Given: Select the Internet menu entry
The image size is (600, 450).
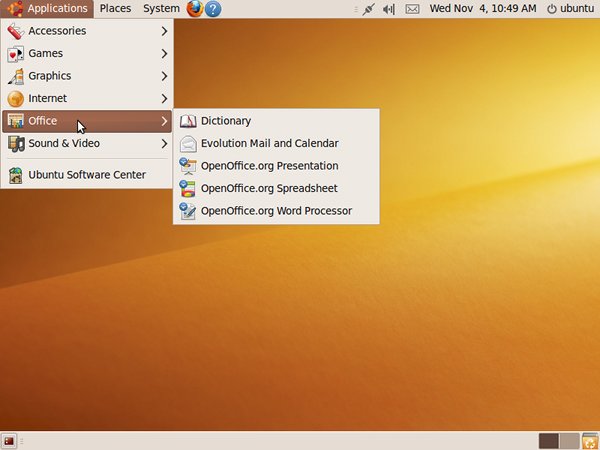Looking at the screenshot, I should [87, 99].
